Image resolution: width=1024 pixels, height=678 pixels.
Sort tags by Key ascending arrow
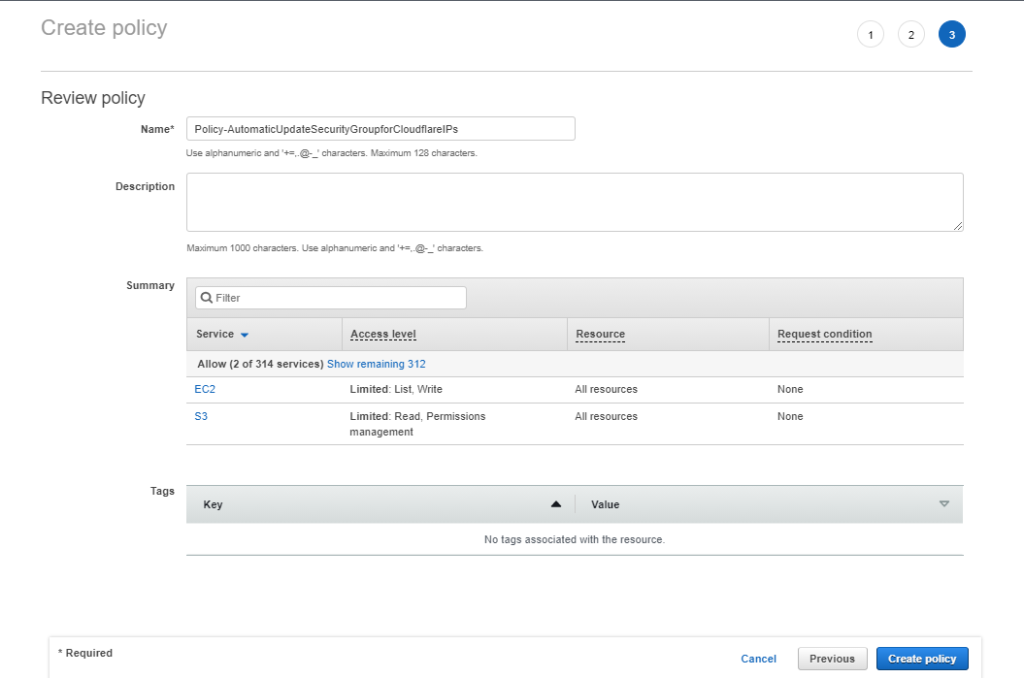coord(556,505)
